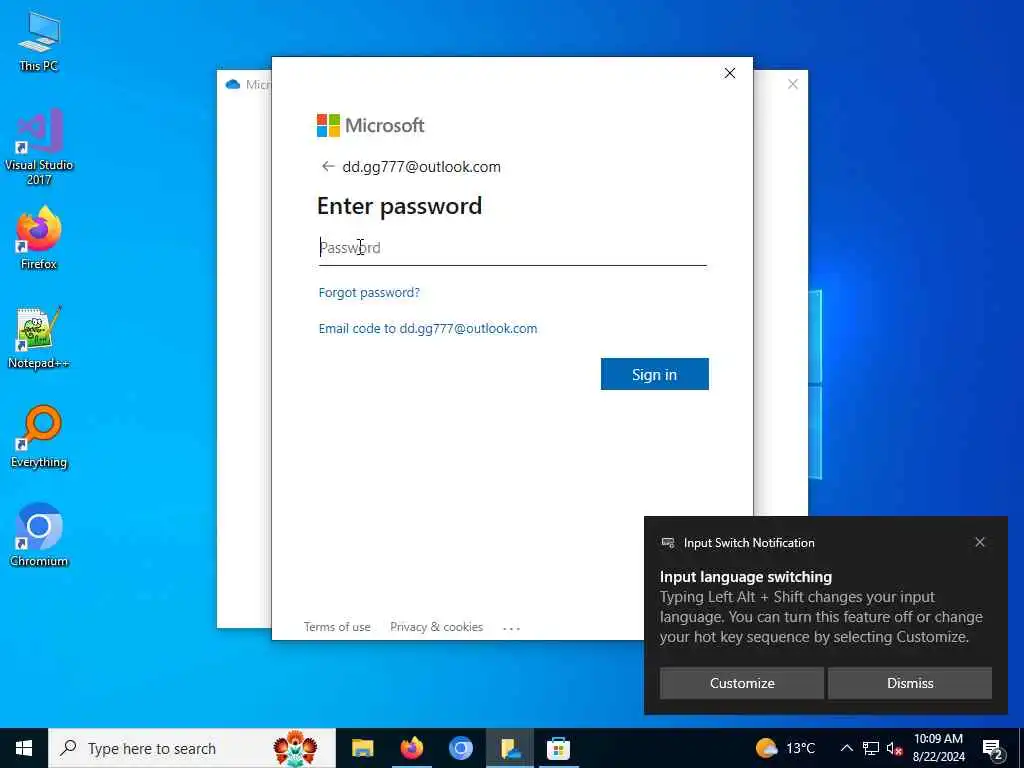
Task: Open Privacy & cookies link
Action: pyautogui.click(x=436, y=627)
